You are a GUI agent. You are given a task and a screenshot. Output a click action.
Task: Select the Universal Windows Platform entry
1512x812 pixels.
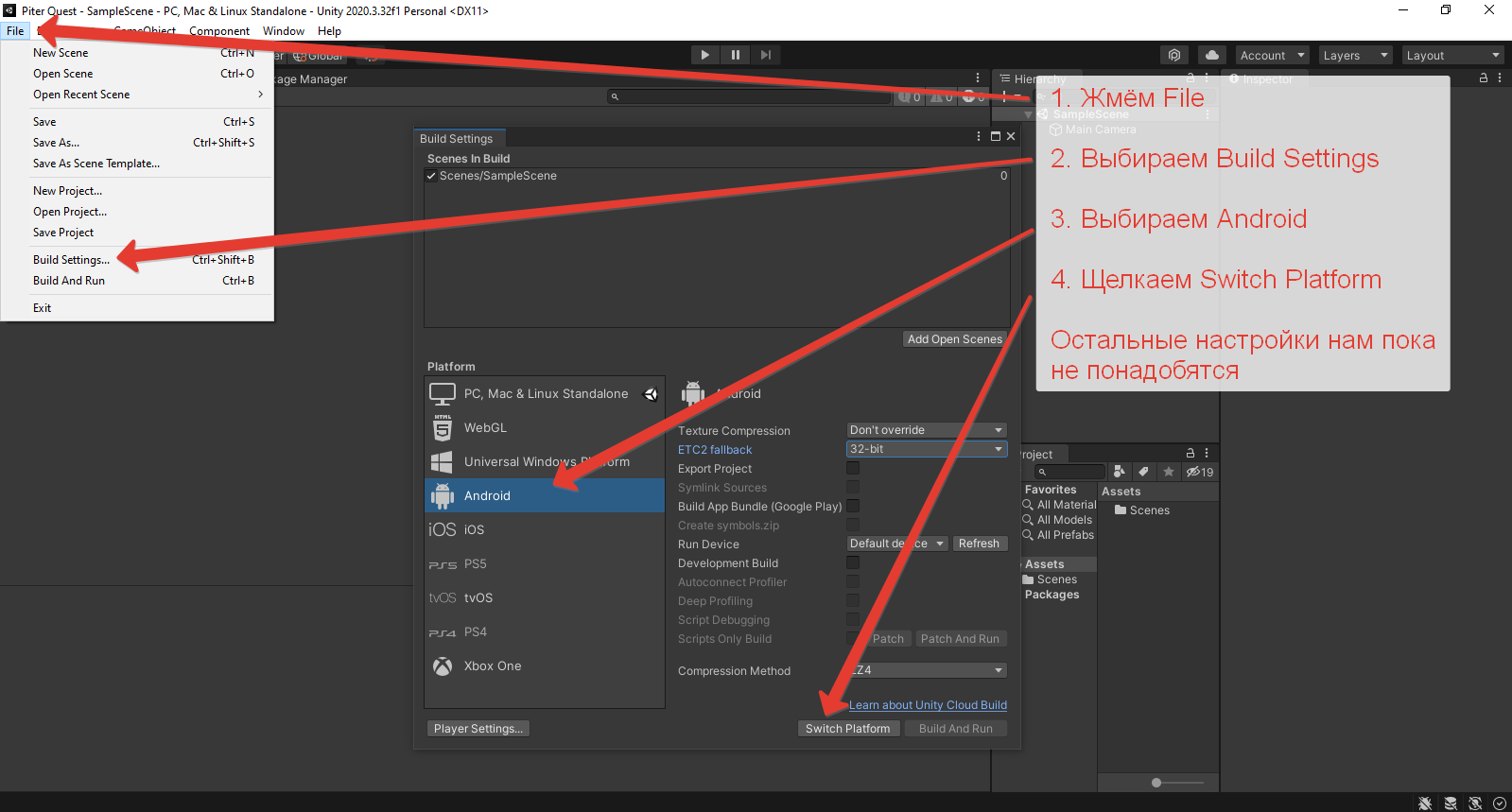pyautogui.click(x=545, y=461)
